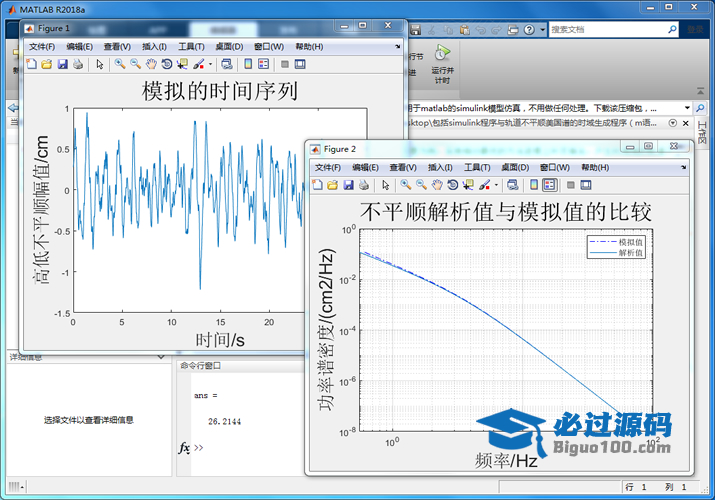The height and width of the screenshot is (500, 715).
Task: Enable Rotate 3D tool in Figure 1
Action: (166, 64)
